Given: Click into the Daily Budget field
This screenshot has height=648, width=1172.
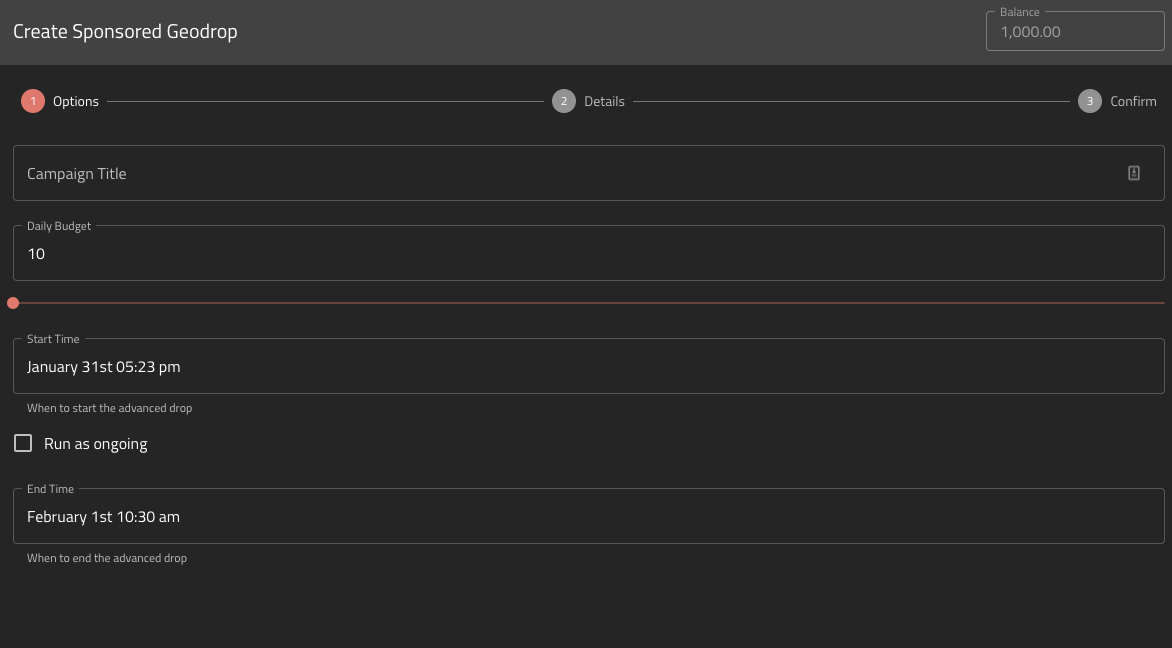Looking at the screenshot, I should click(589, 253).
